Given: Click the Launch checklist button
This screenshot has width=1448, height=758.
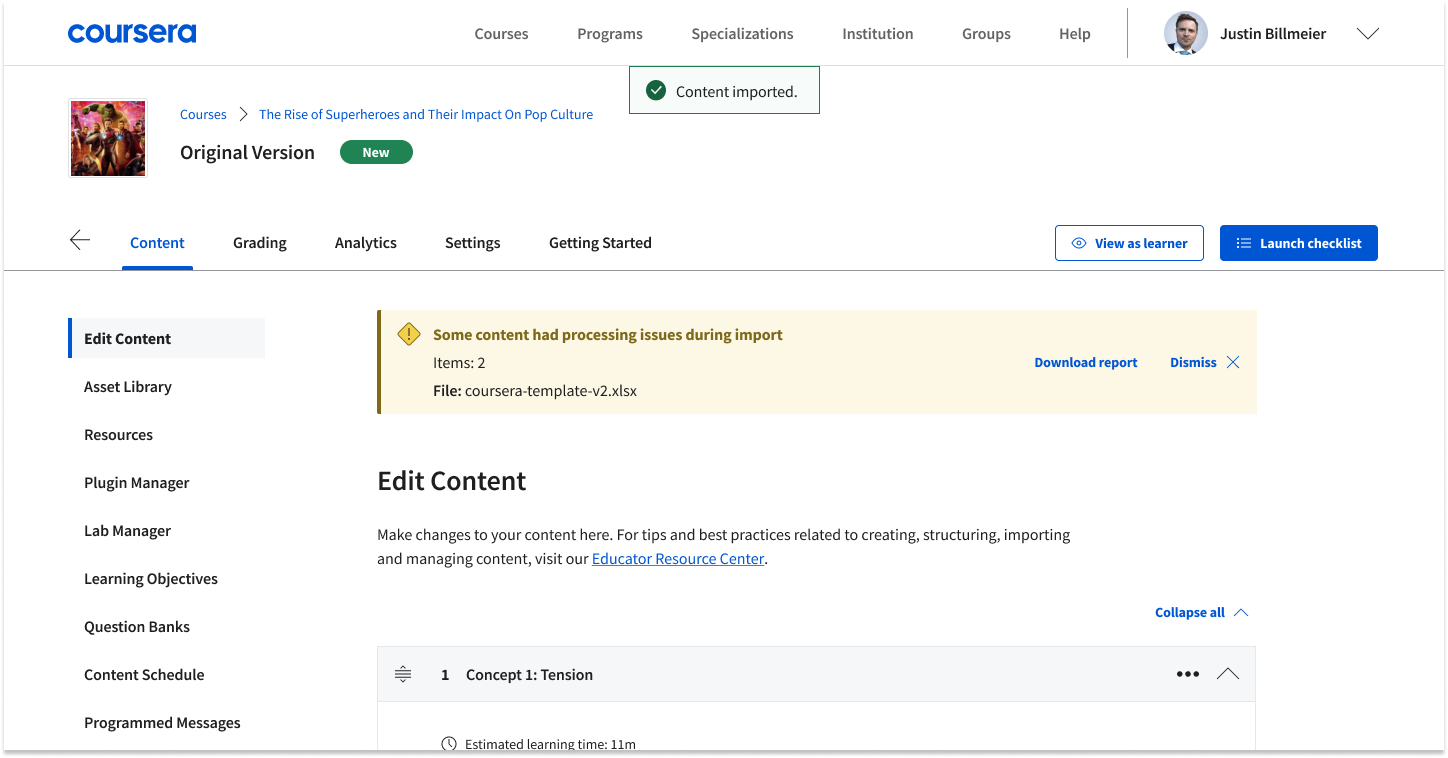Looking at the screenshot, I should tap(1299, 243).
